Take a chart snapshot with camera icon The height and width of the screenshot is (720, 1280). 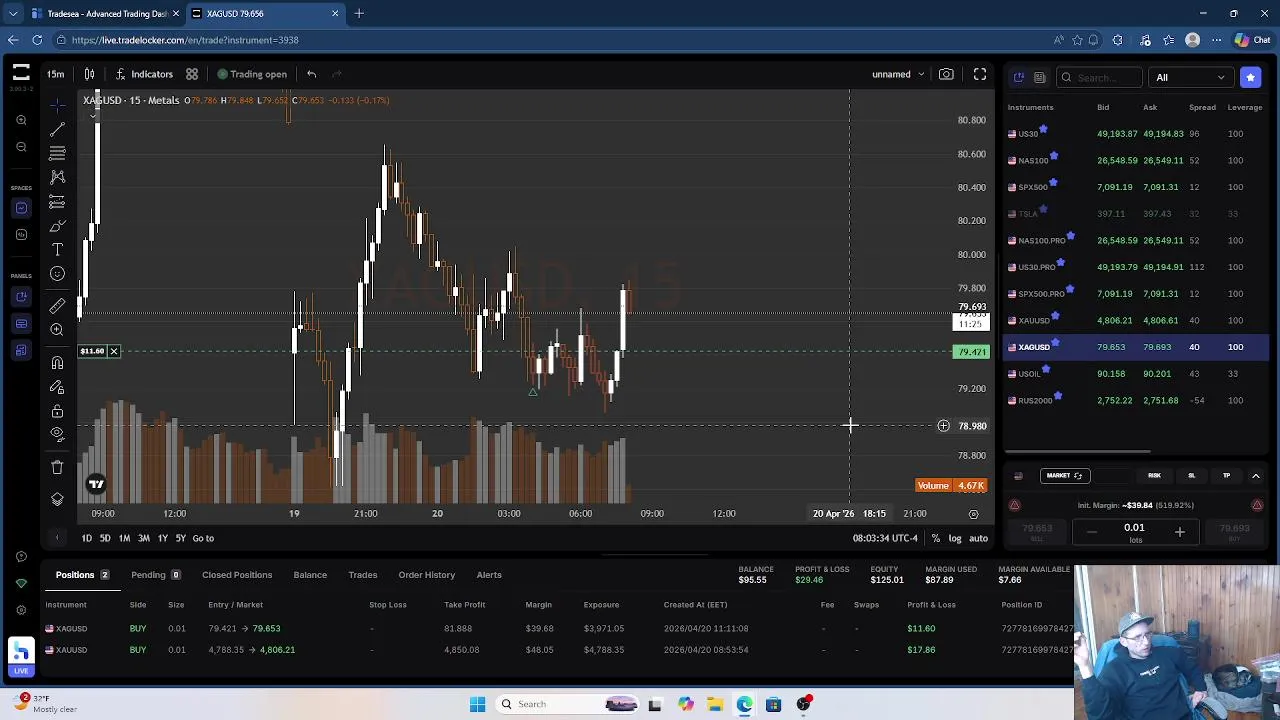click(946, 74)
